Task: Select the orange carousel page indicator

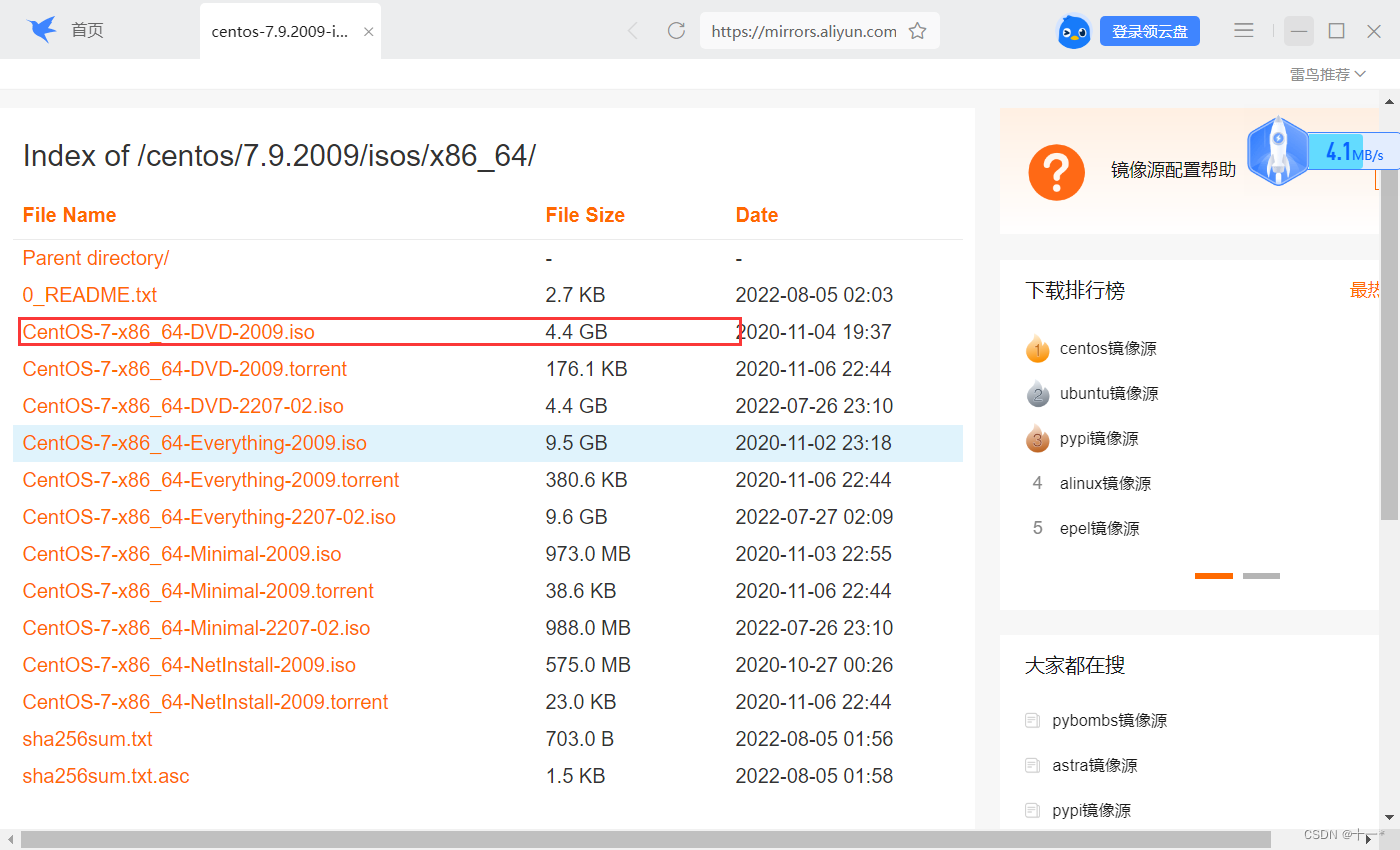Action: [1214, 576]
